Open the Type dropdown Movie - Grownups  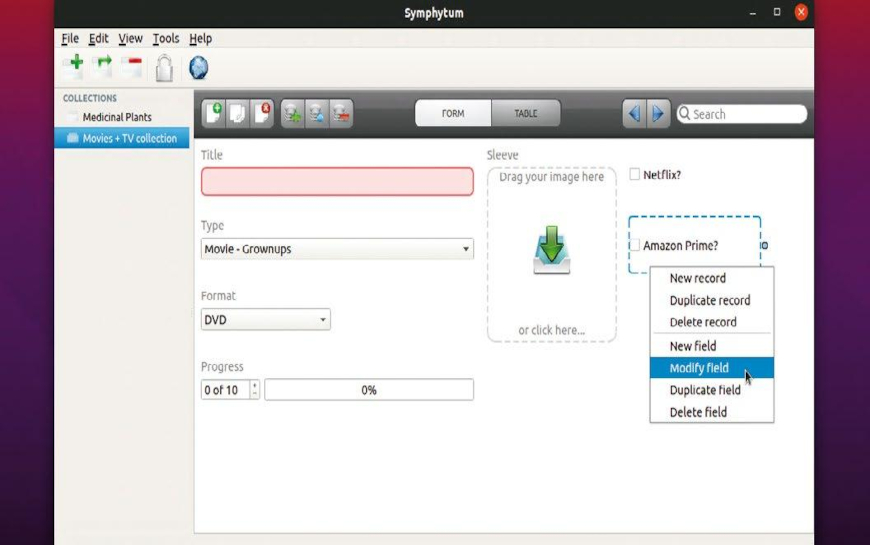[x=337, y=249]
